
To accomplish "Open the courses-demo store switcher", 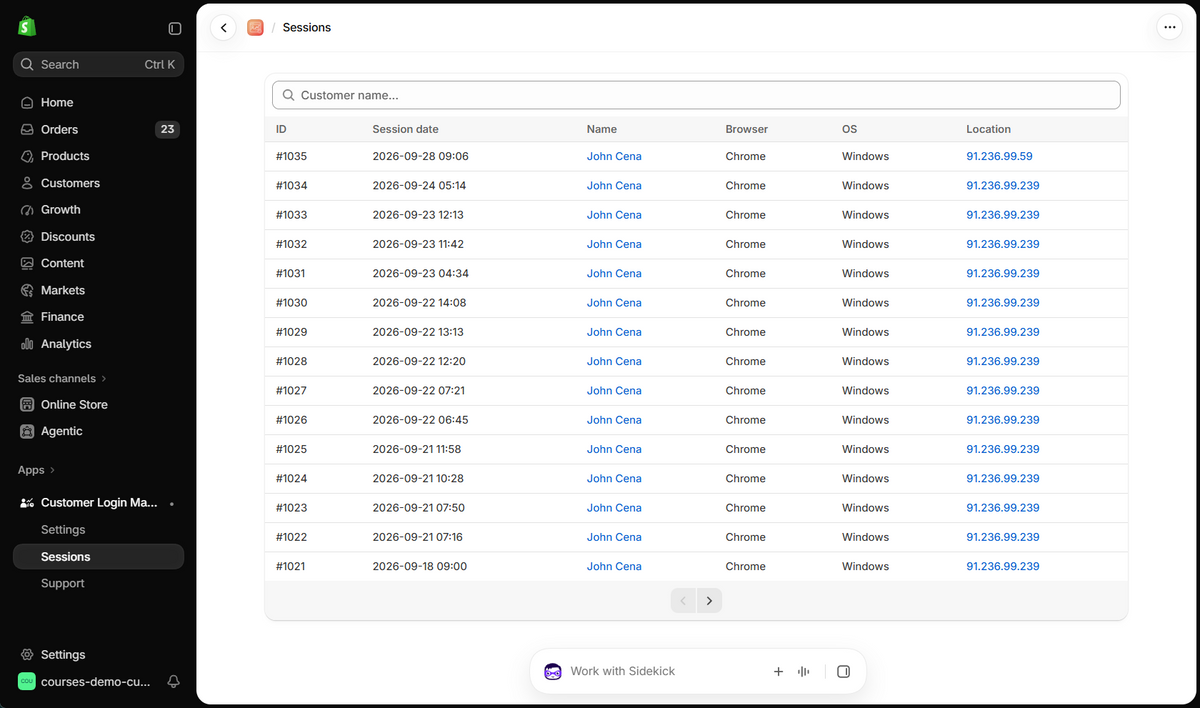I will pos(85,681).
